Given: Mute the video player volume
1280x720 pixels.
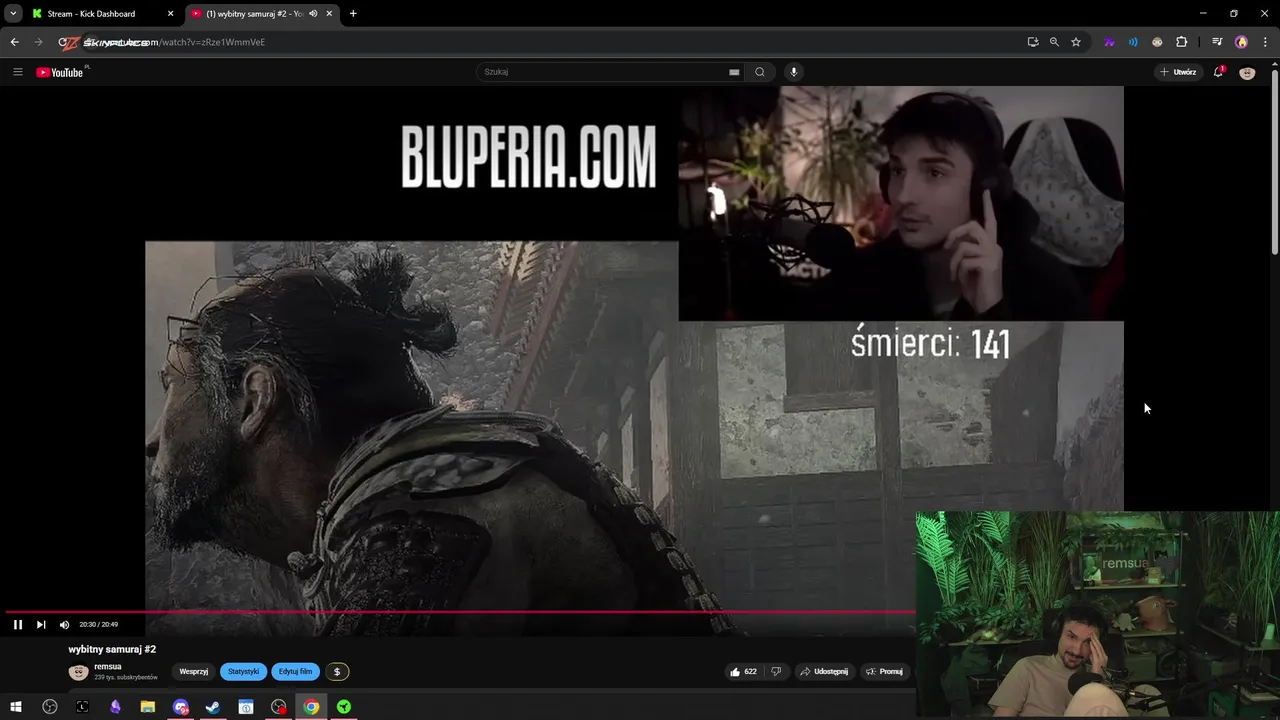Looking at the screenshot, I should coord(64,624).
